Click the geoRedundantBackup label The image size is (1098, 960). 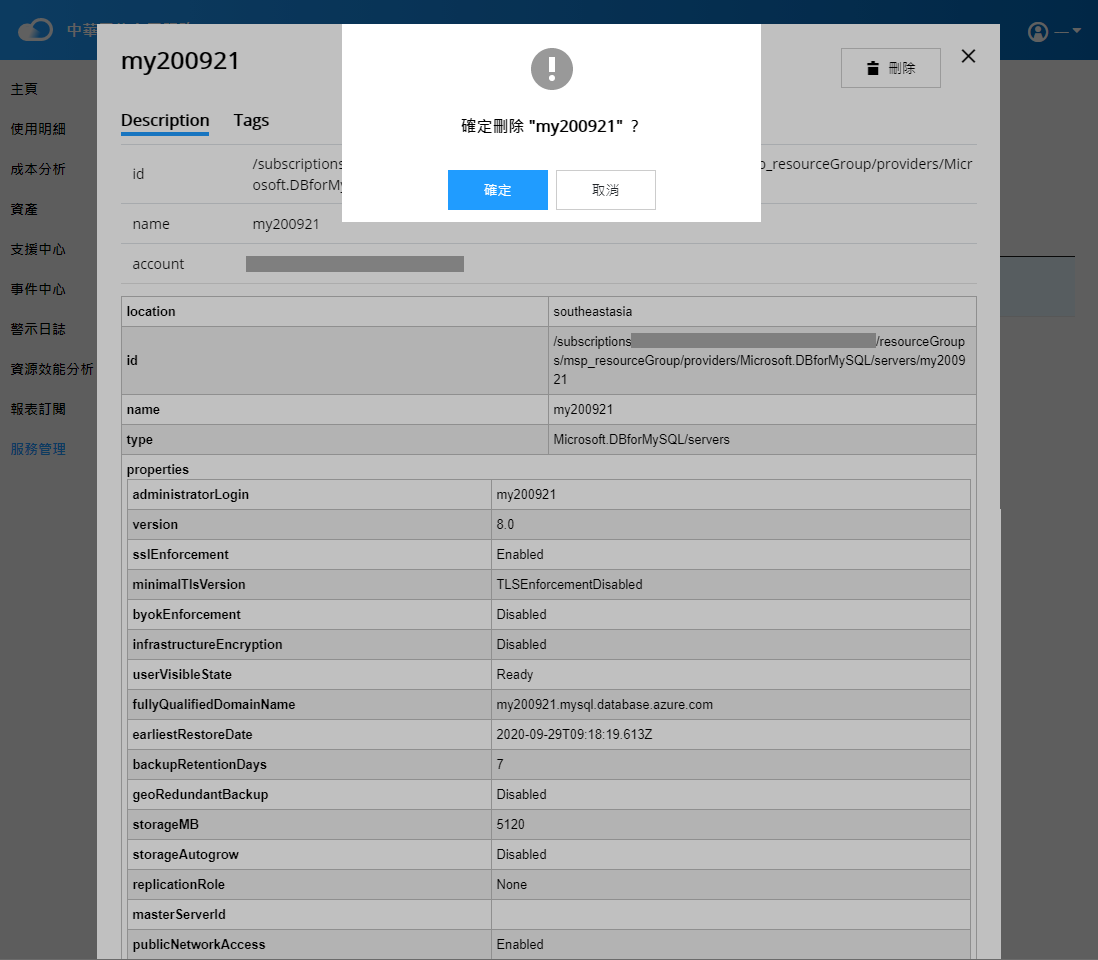click(x=200, y=795)
